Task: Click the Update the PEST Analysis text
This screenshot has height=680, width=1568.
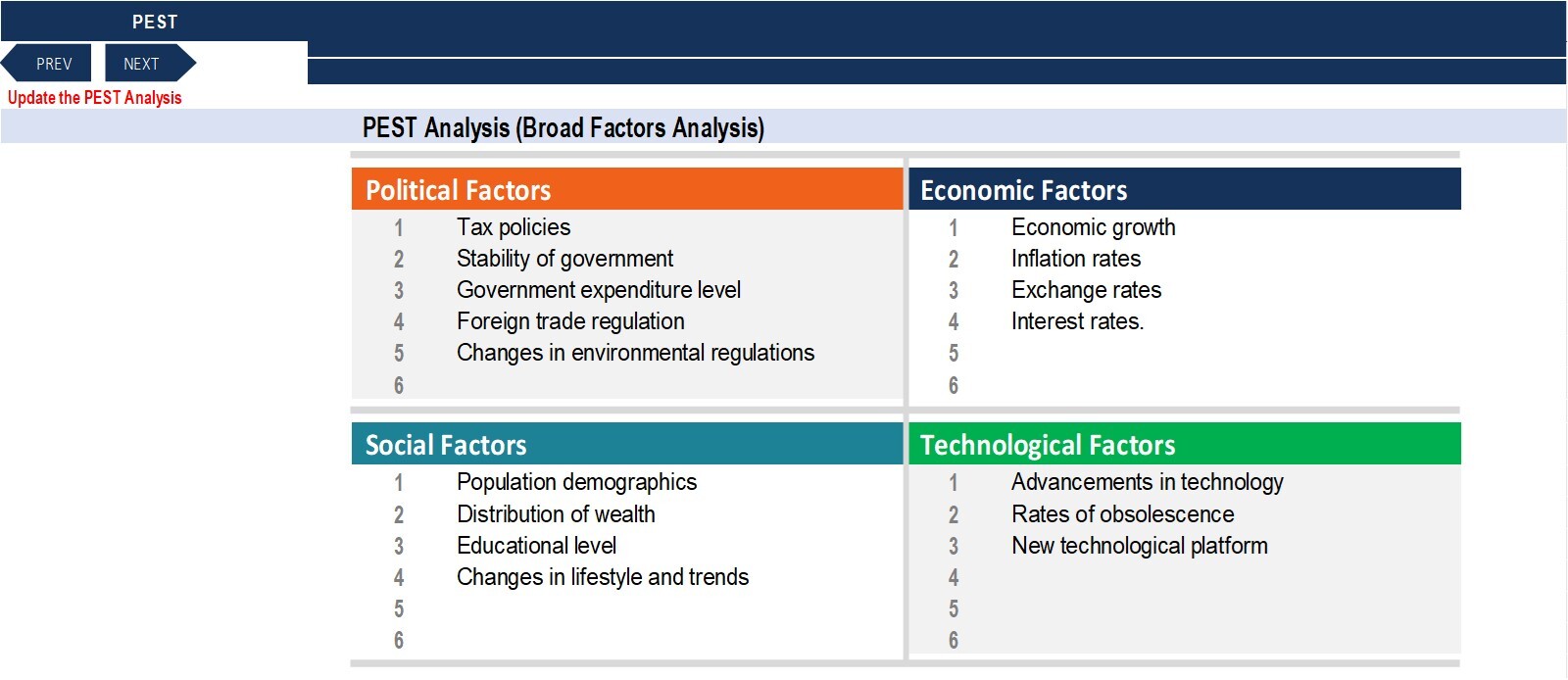Action: 95,97
